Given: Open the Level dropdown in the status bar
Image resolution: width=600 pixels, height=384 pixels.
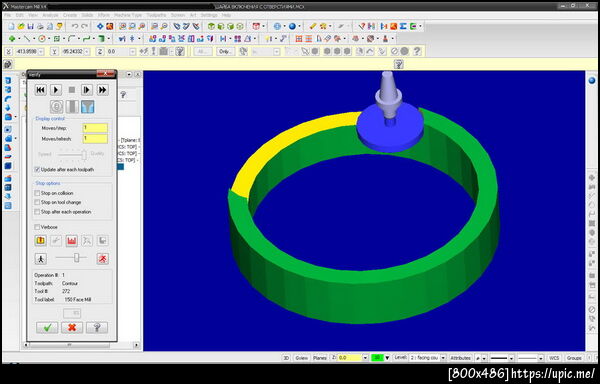Looking at the screenshot, I should [443, 358].
